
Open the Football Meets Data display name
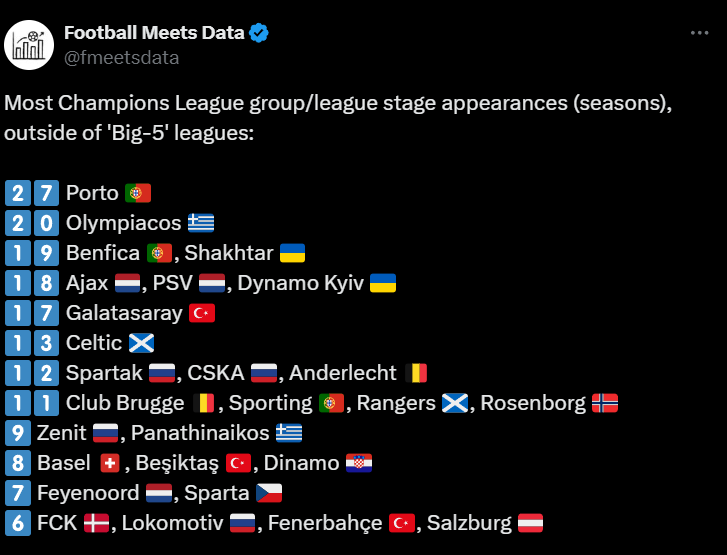pyautogui.click(x=154, y=33)
